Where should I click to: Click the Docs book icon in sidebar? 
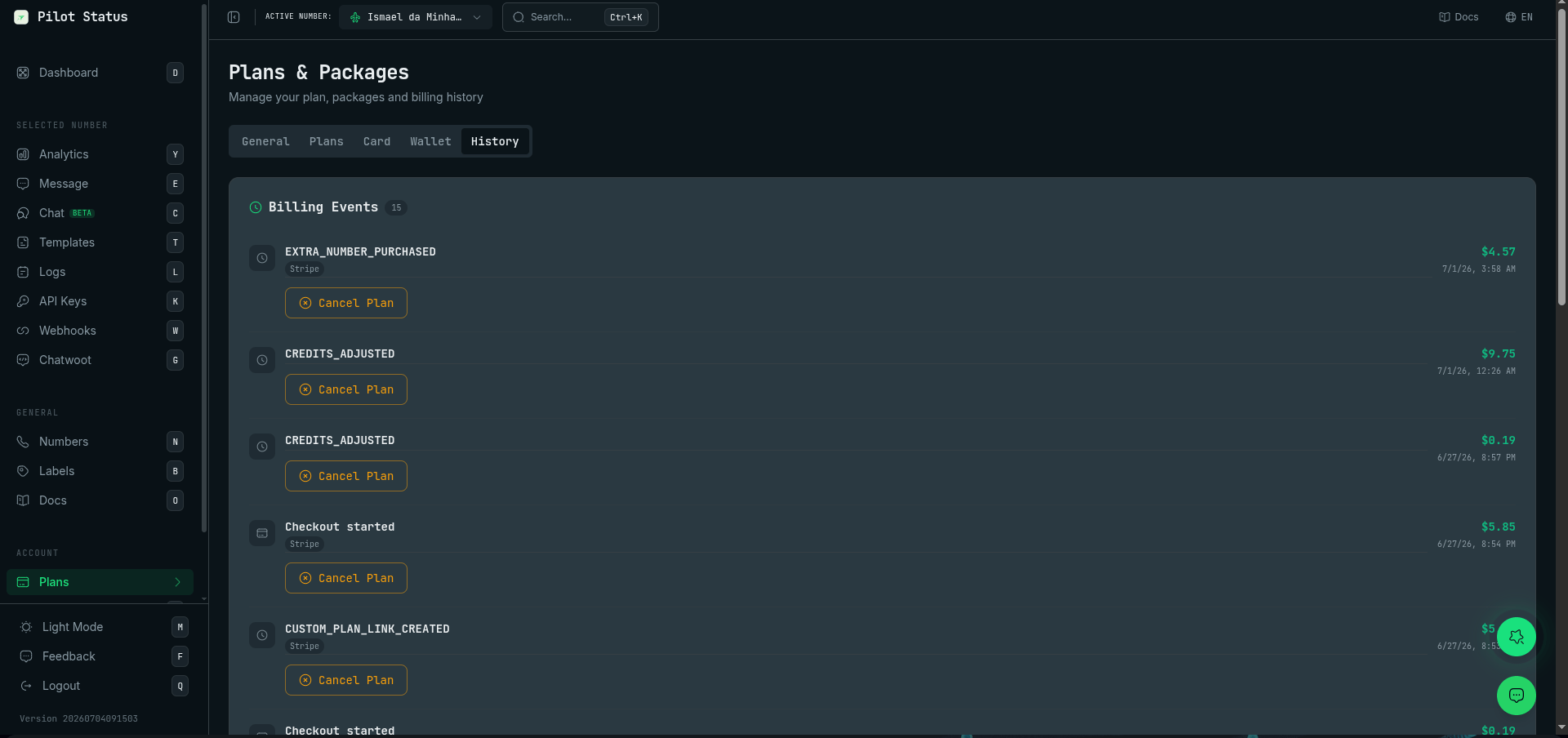[23, 500]
